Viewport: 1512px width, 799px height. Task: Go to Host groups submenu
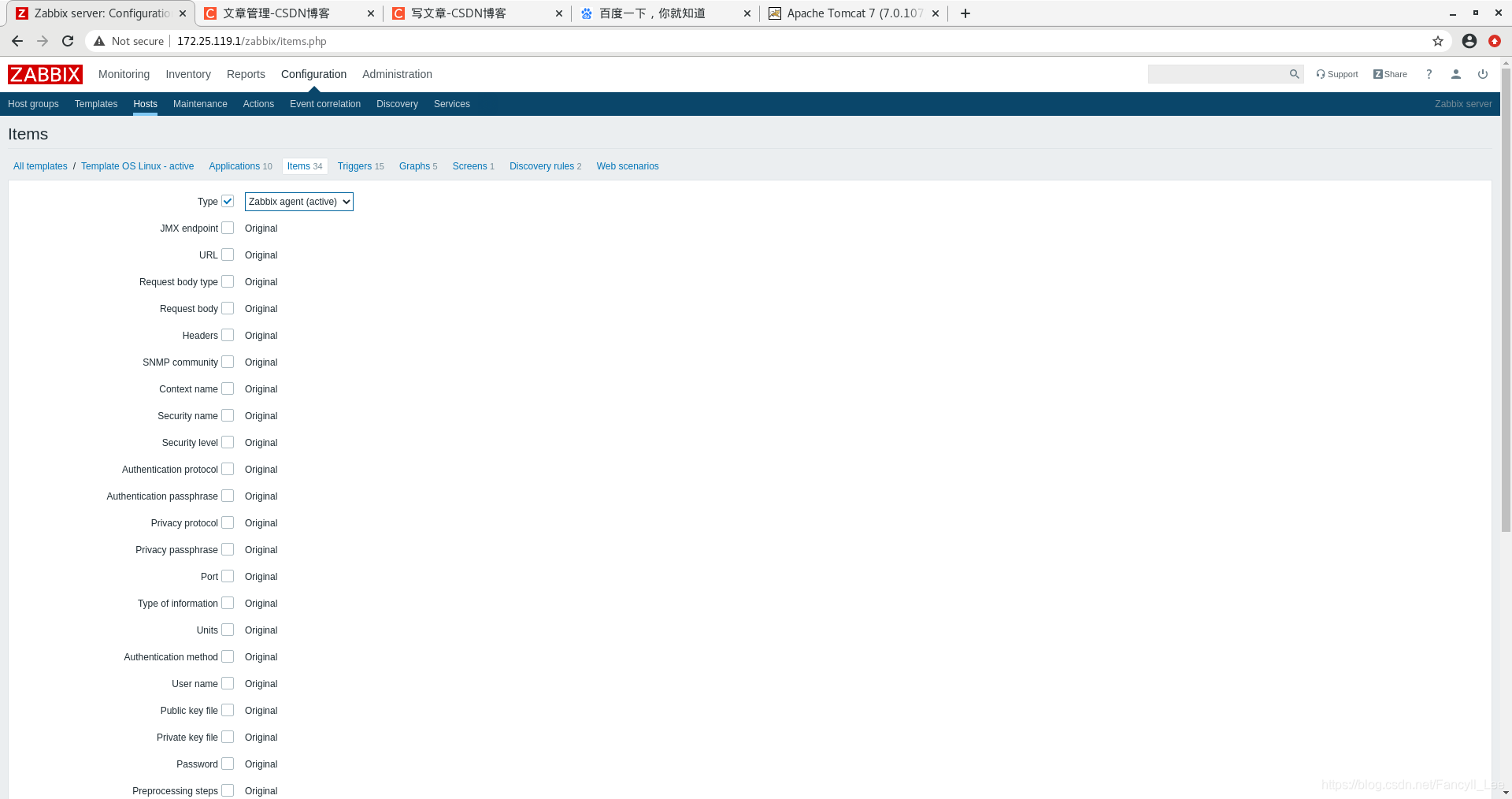pos(33,104)
